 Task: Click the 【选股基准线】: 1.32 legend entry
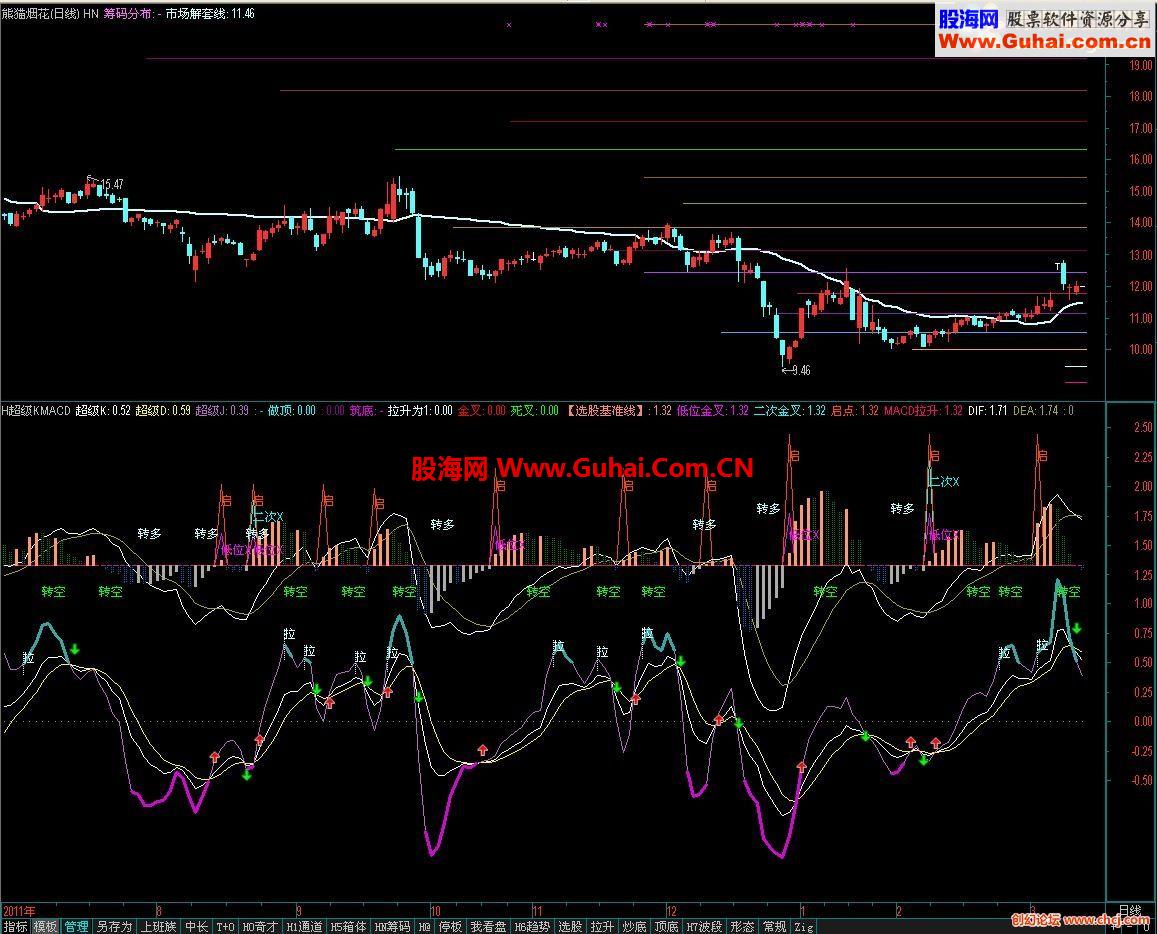click(618, 410)
